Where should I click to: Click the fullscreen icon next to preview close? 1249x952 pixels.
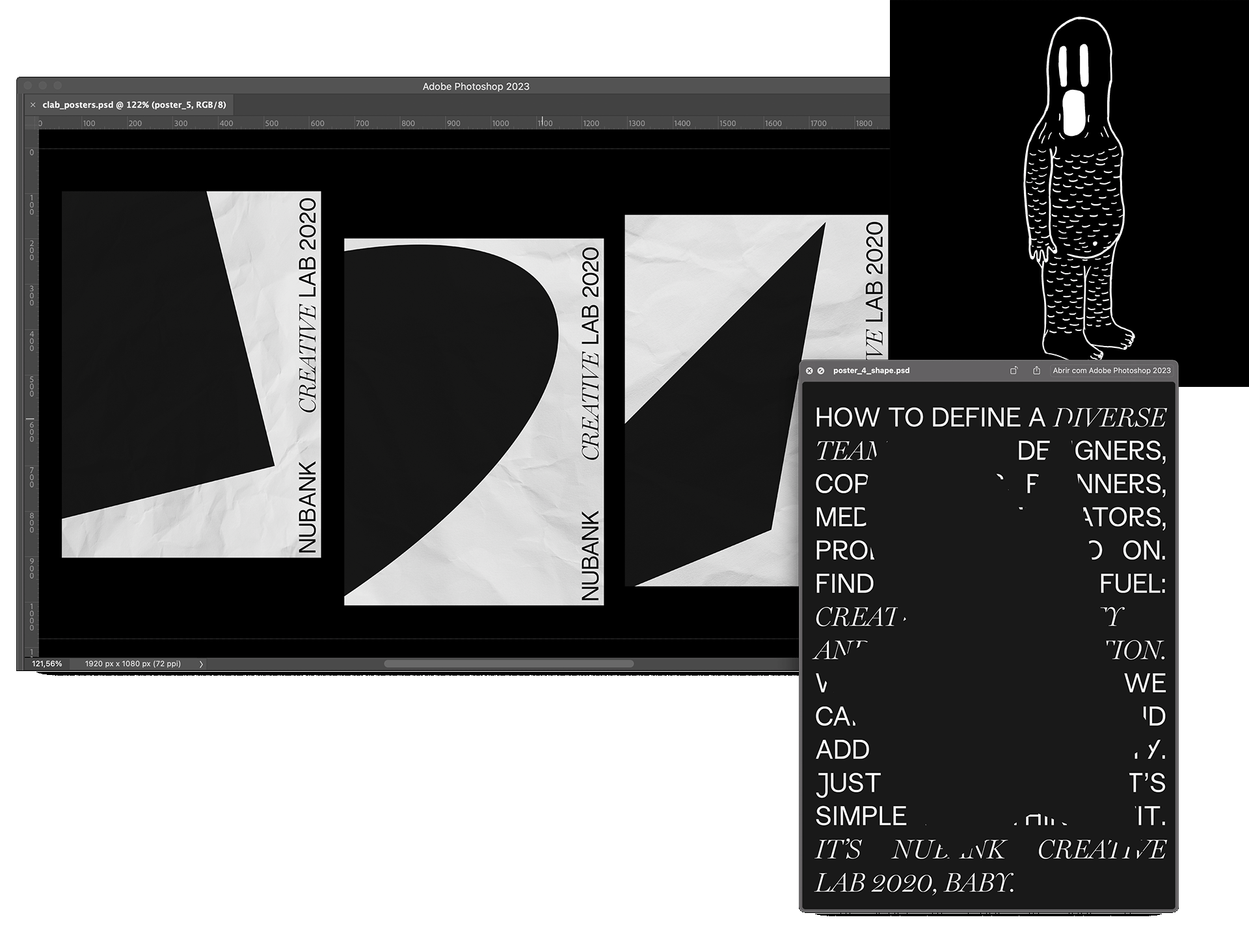pyautogui.click(x=821, y=371)
